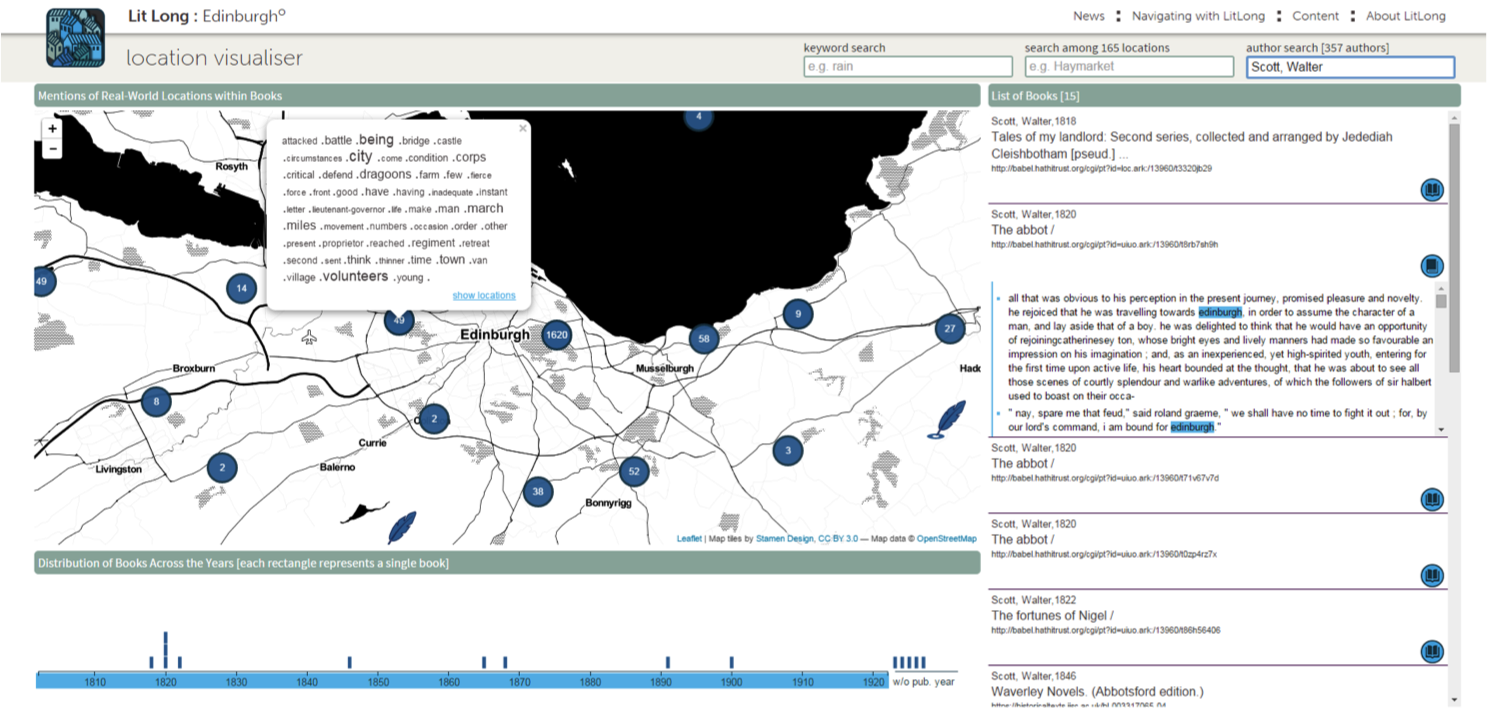Image resolution: width=1487 pixels, height=709 pixels.
Task: Open book icon for abbot entry ending t71v67v7d
Action: click(1432, 499)
